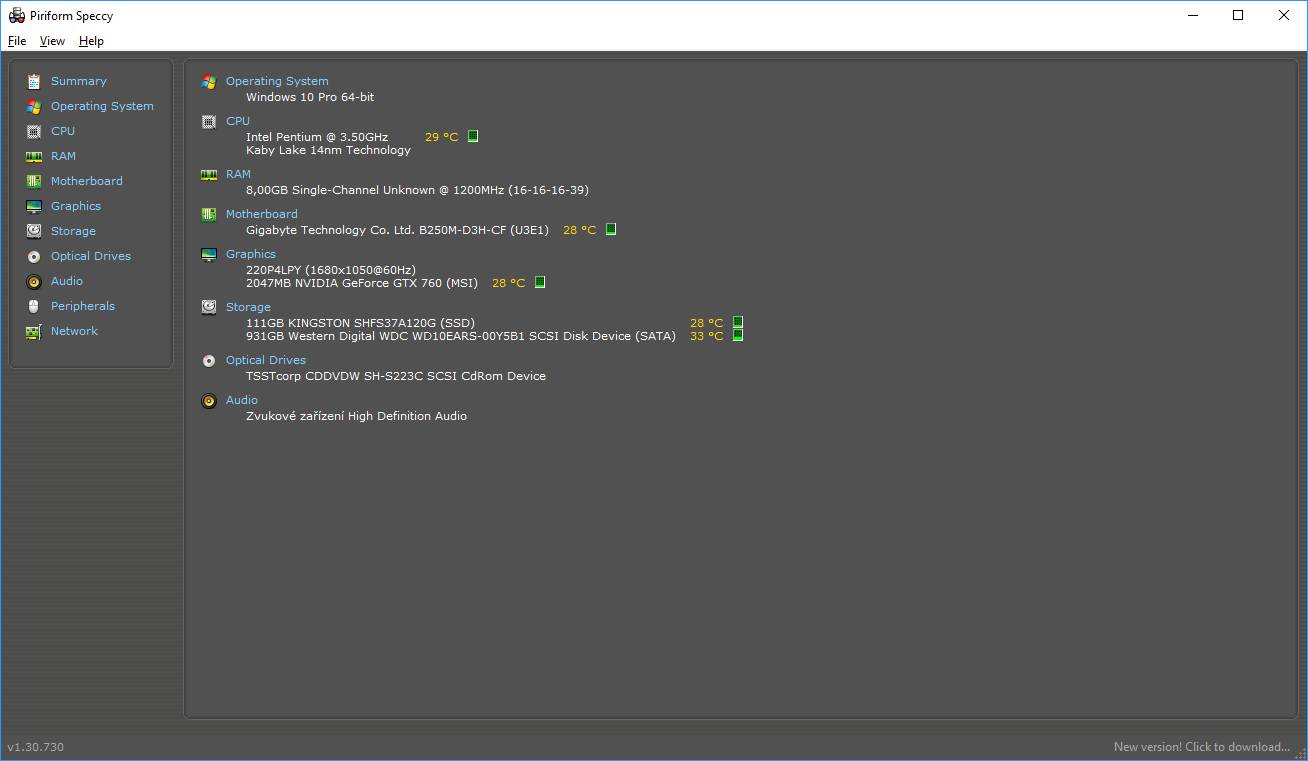Open the Audio heading in main panel
The image size is (1308, 761).
point(242,400)
